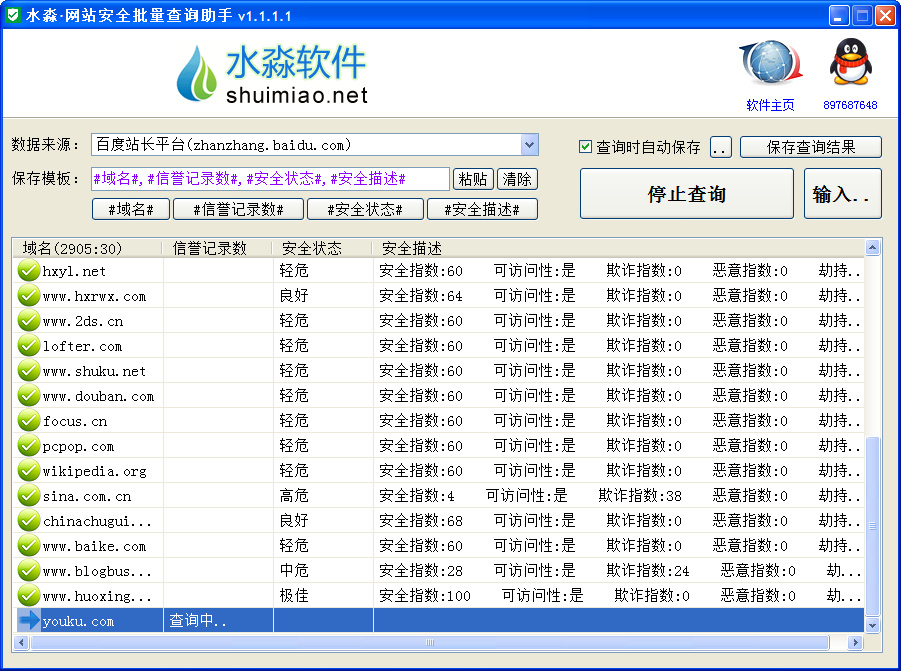Click the 粘贴 paste button
This screenshot has height=671, width=901.
pyautogui.click(x=472, y=177)
